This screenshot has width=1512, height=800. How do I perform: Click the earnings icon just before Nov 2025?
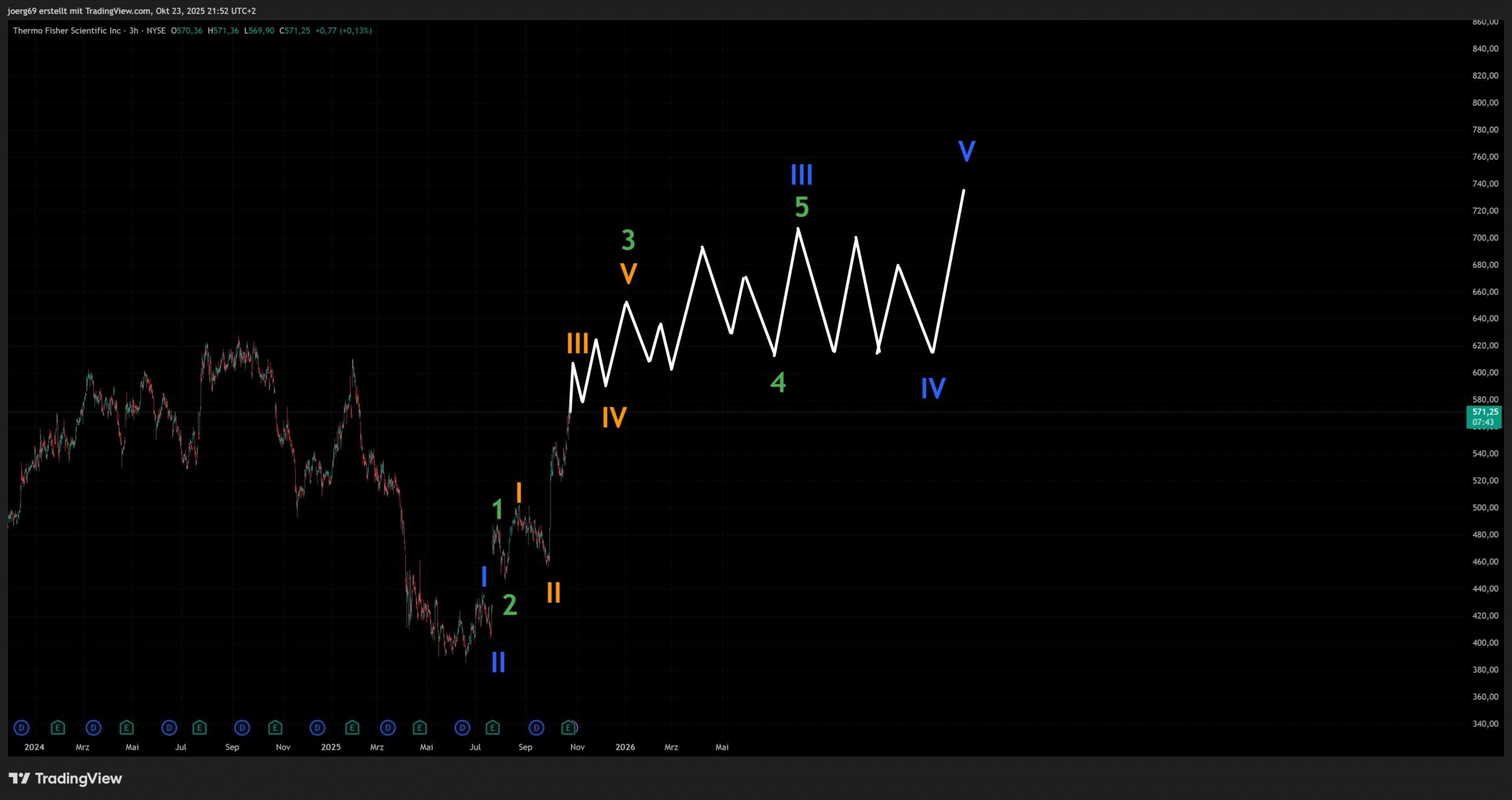point(569,727)
